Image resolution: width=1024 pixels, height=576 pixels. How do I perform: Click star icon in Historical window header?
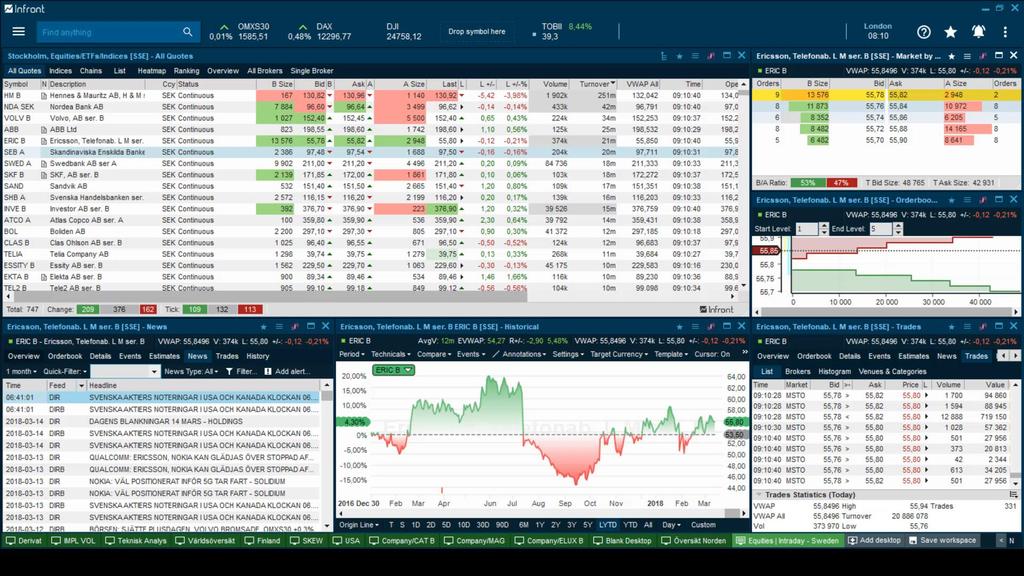(x=679, y=327)
